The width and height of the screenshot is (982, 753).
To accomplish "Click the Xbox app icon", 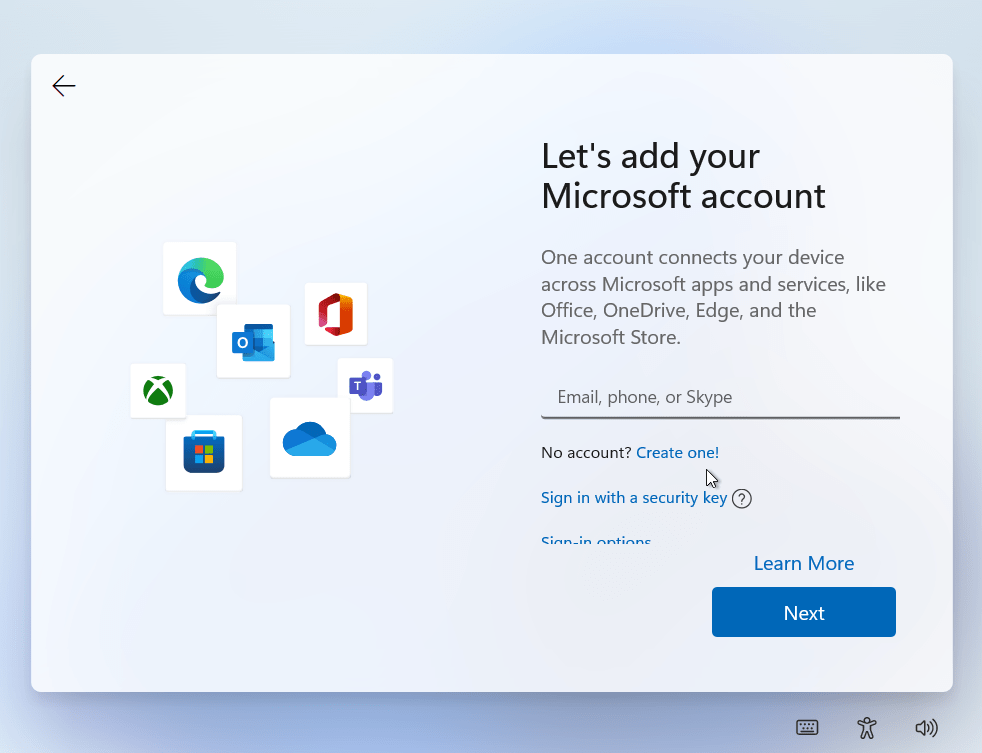I will [x=158, y=391].
